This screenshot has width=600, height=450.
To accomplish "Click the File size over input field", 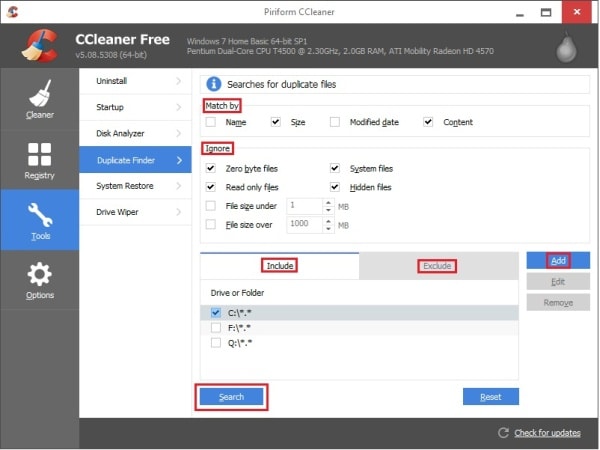I will (x=303, y=225).
